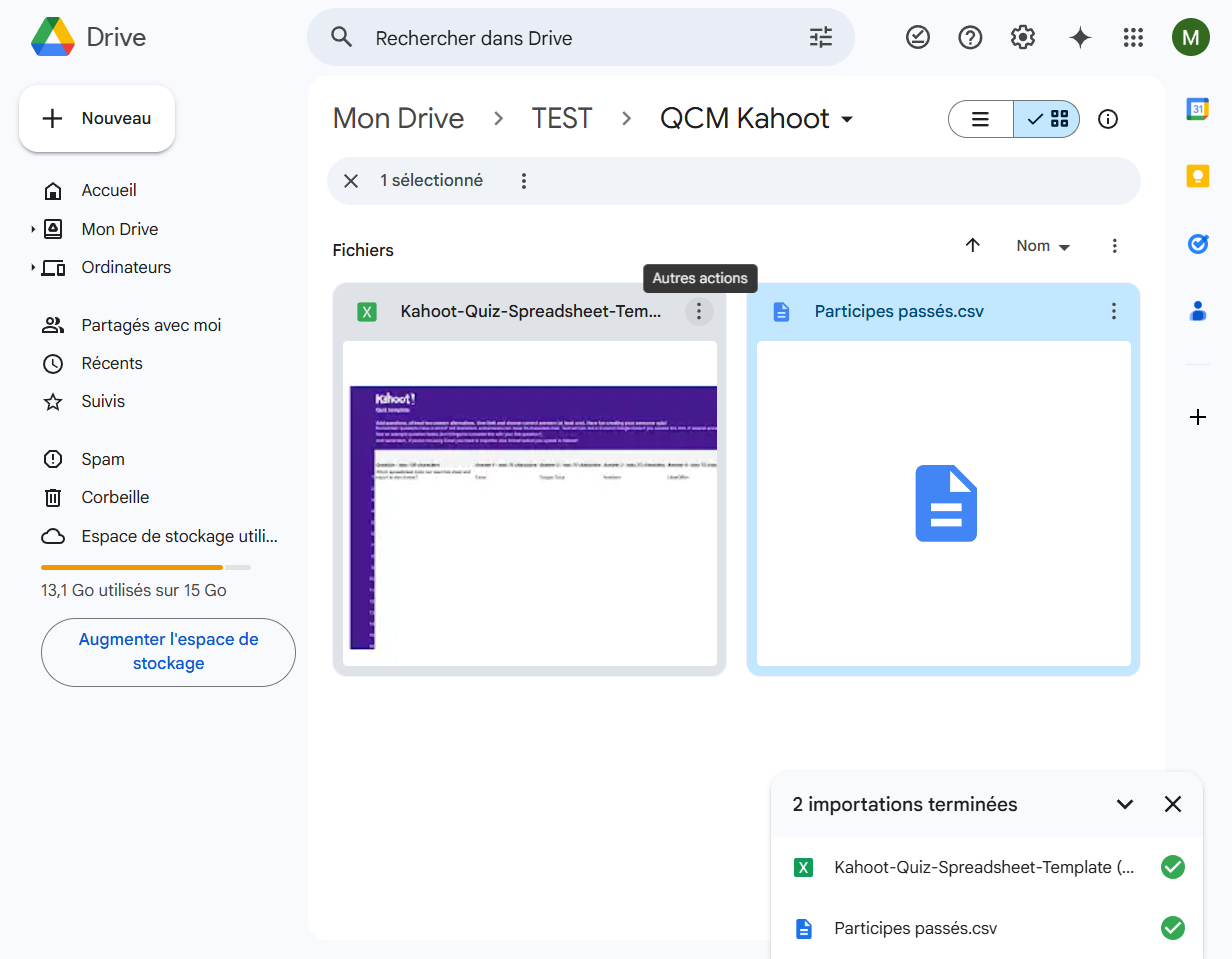This screenshot has height=959, width=1232.
Task: Expand Mon Drive tree arrow
Action: (33, 229)
